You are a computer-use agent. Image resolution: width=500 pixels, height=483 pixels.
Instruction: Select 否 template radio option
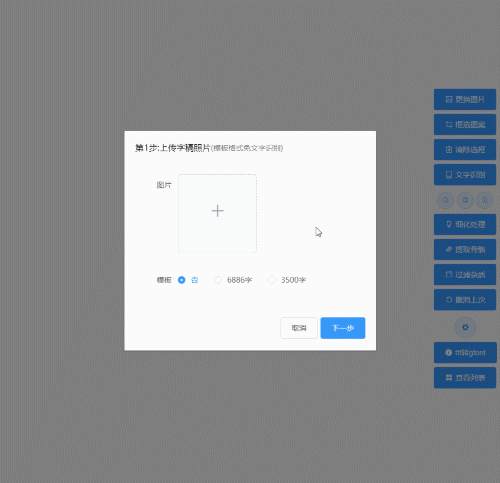coord(188,280)
